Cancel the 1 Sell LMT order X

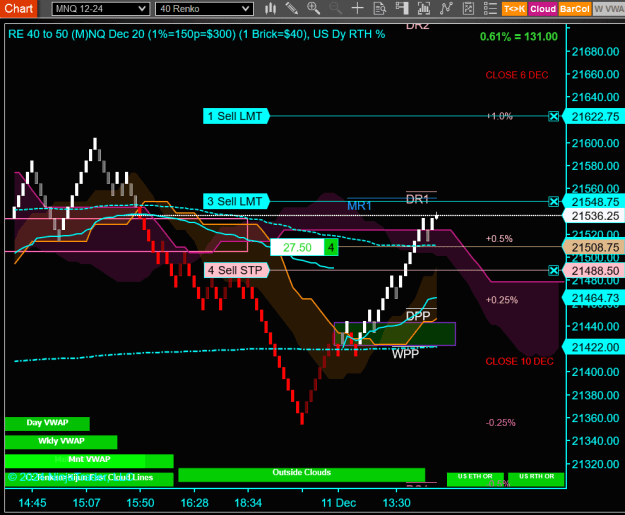pyautogui.click(x=554, y=116)
